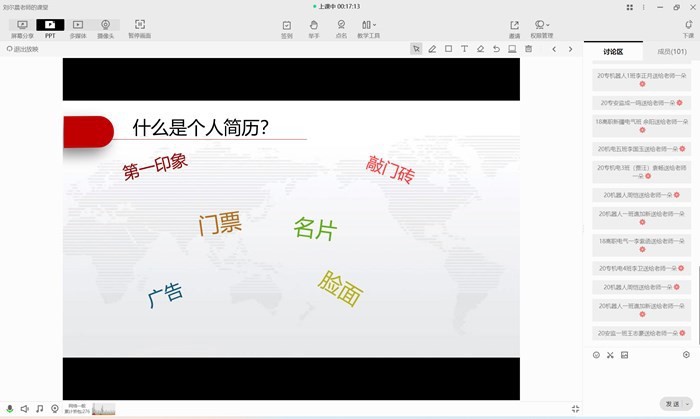This screenshot has width=700, height=419.
Task: Select the pen drawing tool
Action: pyautogui.click(x=432, y=48)
